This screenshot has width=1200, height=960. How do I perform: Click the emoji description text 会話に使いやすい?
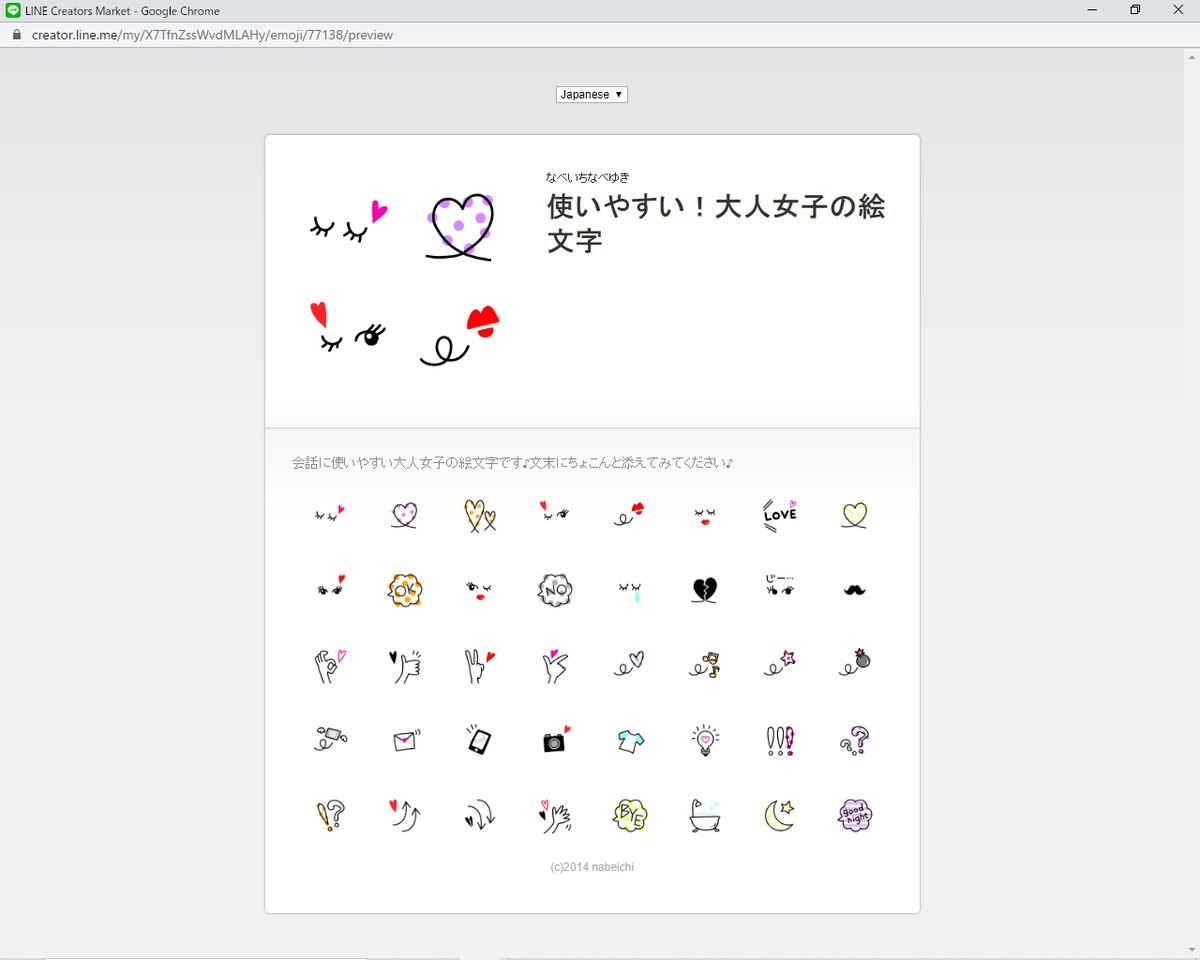tap(513, 463)
